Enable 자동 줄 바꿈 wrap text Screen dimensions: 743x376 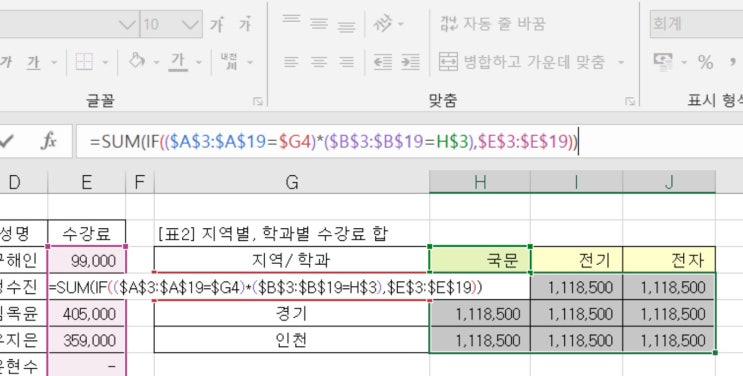(493, 23)
